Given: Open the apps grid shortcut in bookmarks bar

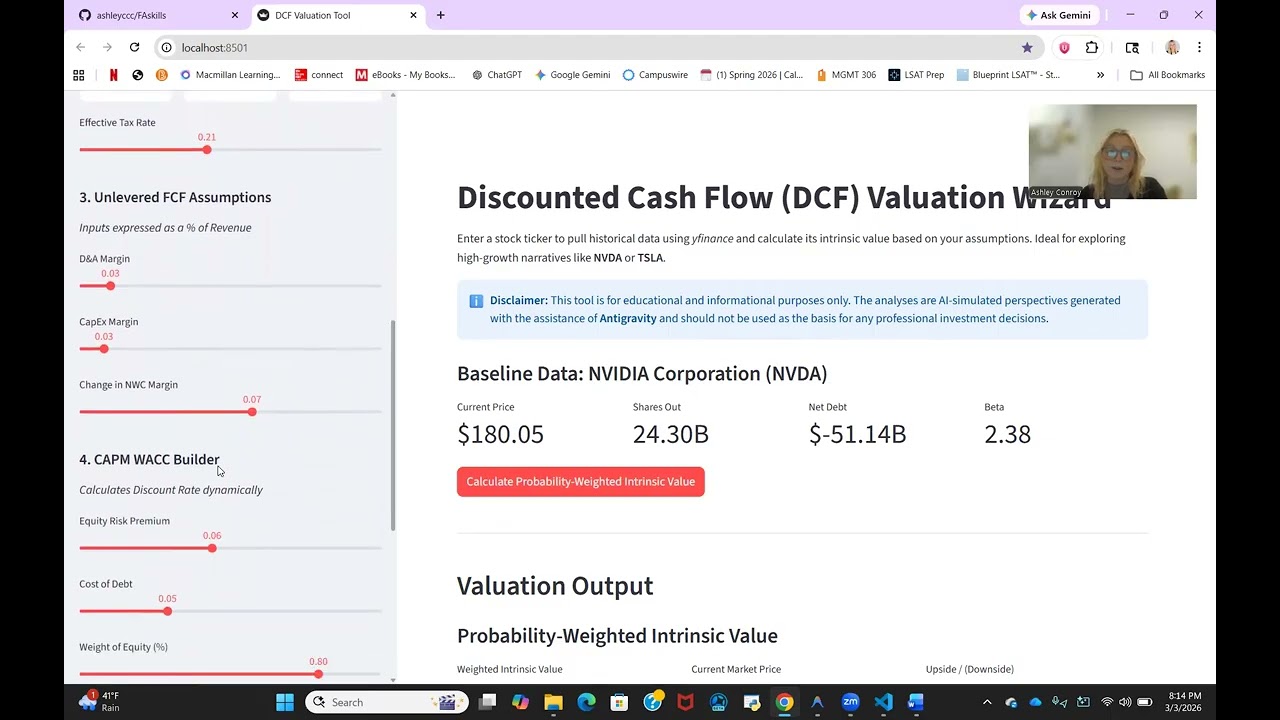Looking at the screenshot, I should click(x=79, y=75).
